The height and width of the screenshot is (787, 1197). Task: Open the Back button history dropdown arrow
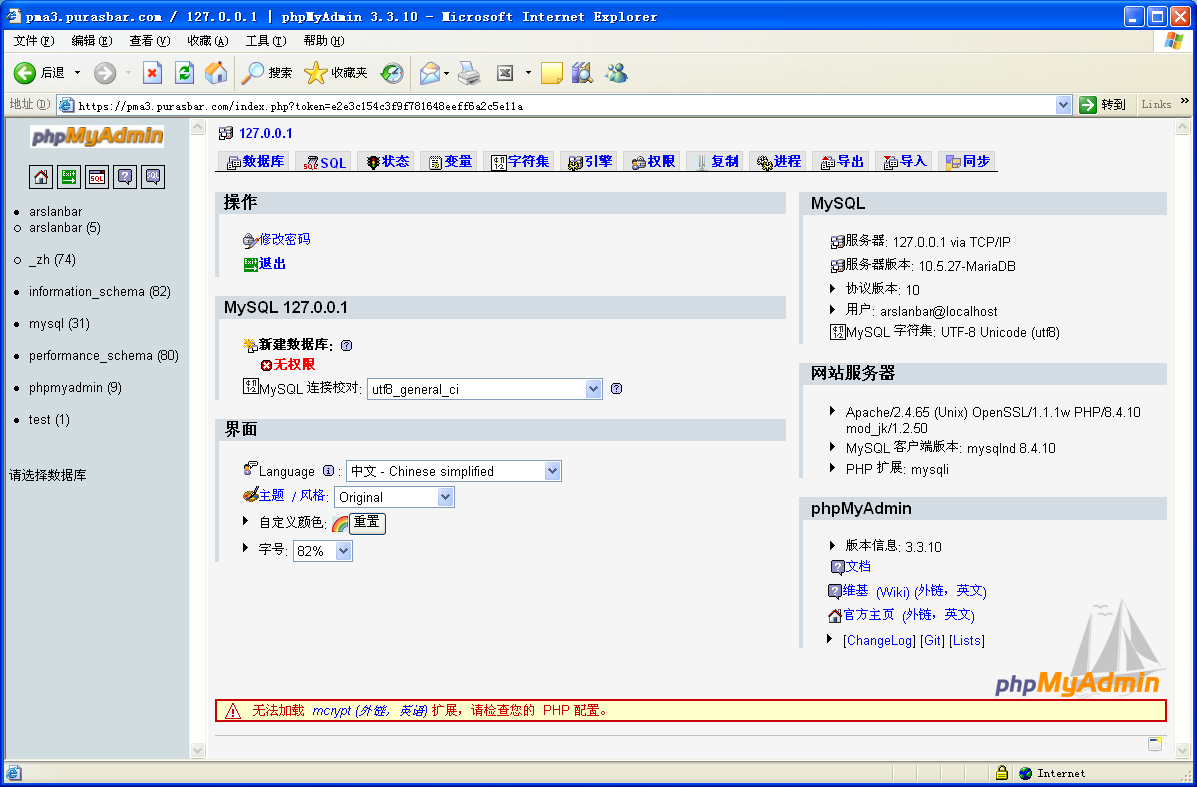(77, 73)
